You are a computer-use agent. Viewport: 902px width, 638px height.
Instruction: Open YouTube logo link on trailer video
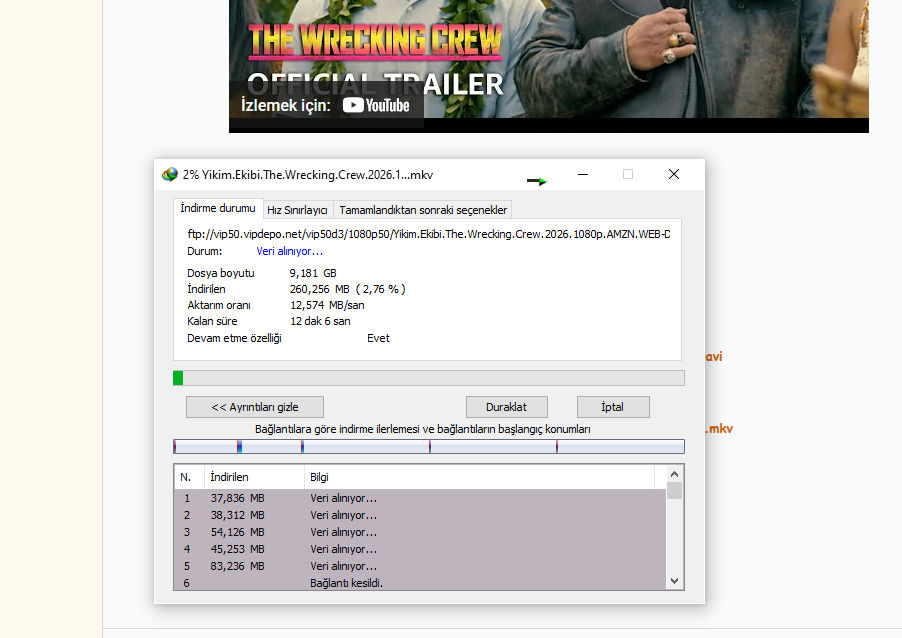coord(376,105)
